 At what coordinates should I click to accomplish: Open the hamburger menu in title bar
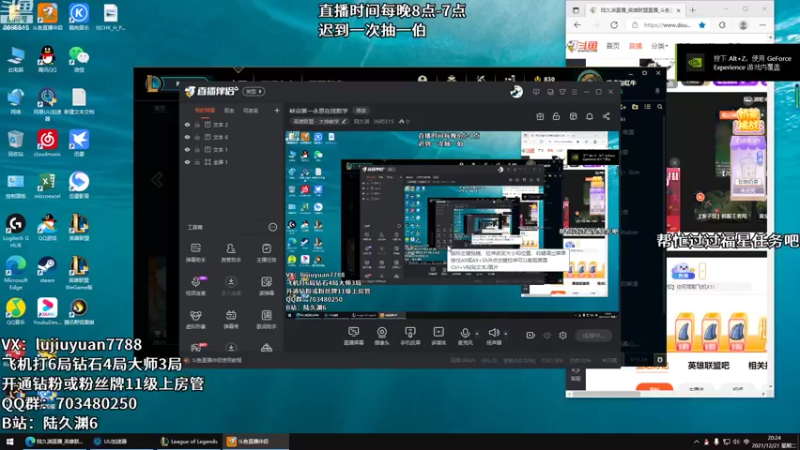(x=574, y=92)
